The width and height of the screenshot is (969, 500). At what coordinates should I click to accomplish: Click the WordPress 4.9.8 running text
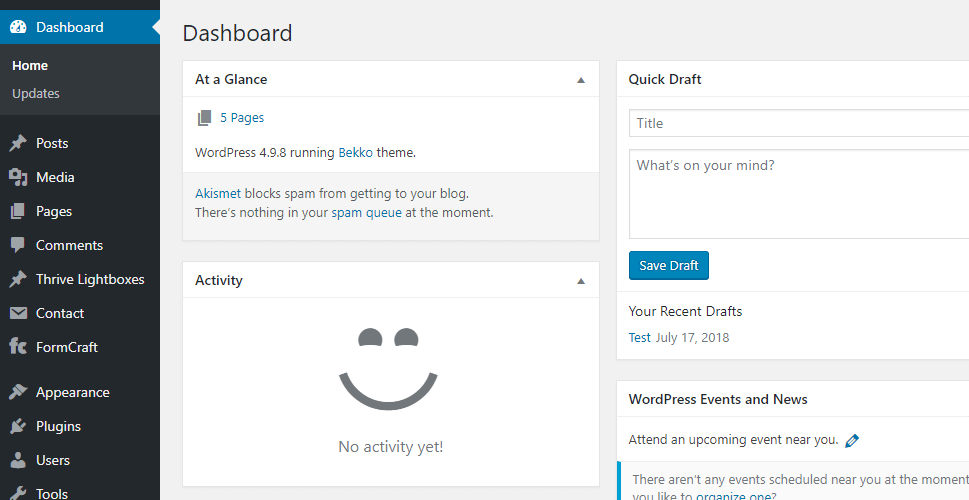click(265, 152)
